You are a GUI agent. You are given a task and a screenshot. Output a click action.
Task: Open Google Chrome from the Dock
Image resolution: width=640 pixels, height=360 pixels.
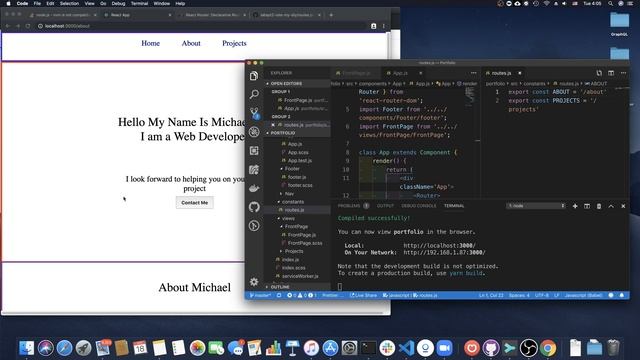548,348
